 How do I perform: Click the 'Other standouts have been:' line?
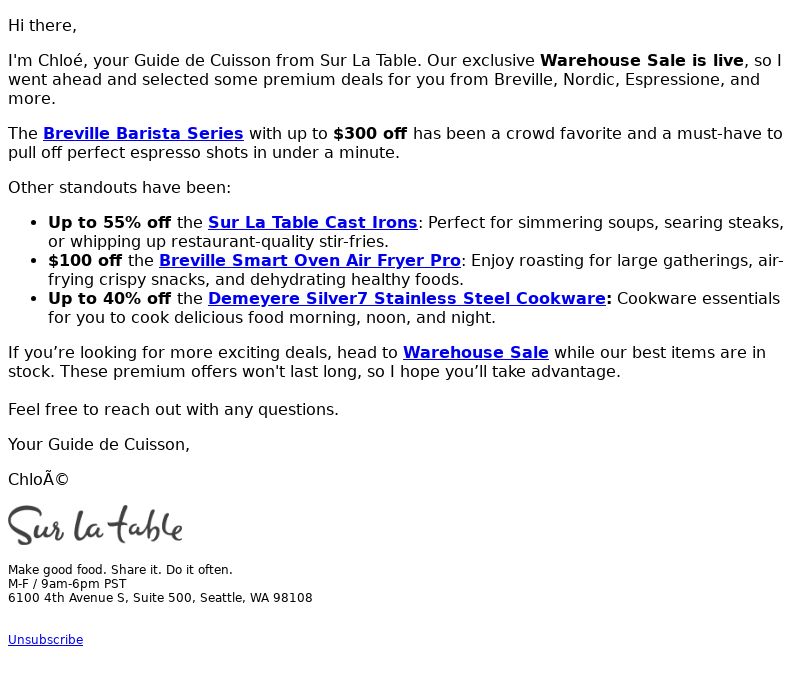pyautogui.click(x=119, y=187)
